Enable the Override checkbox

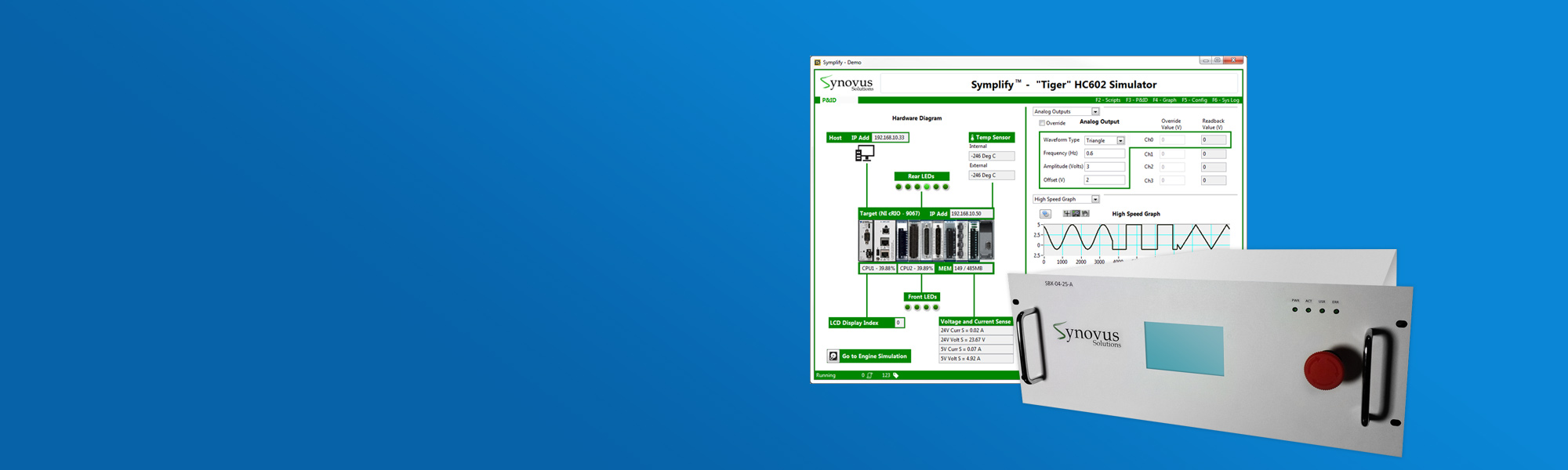tap(1042, 123)
